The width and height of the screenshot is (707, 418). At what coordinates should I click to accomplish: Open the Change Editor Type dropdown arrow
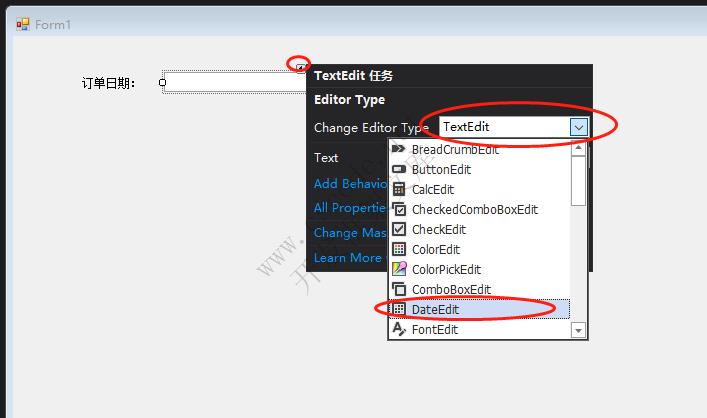(x=578, y=127)
